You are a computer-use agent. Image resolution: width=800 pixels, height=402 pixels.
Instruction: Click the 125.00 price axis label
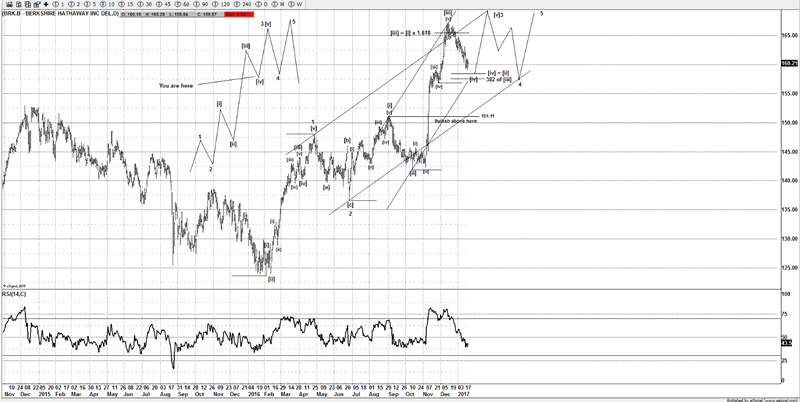(789, 268)
